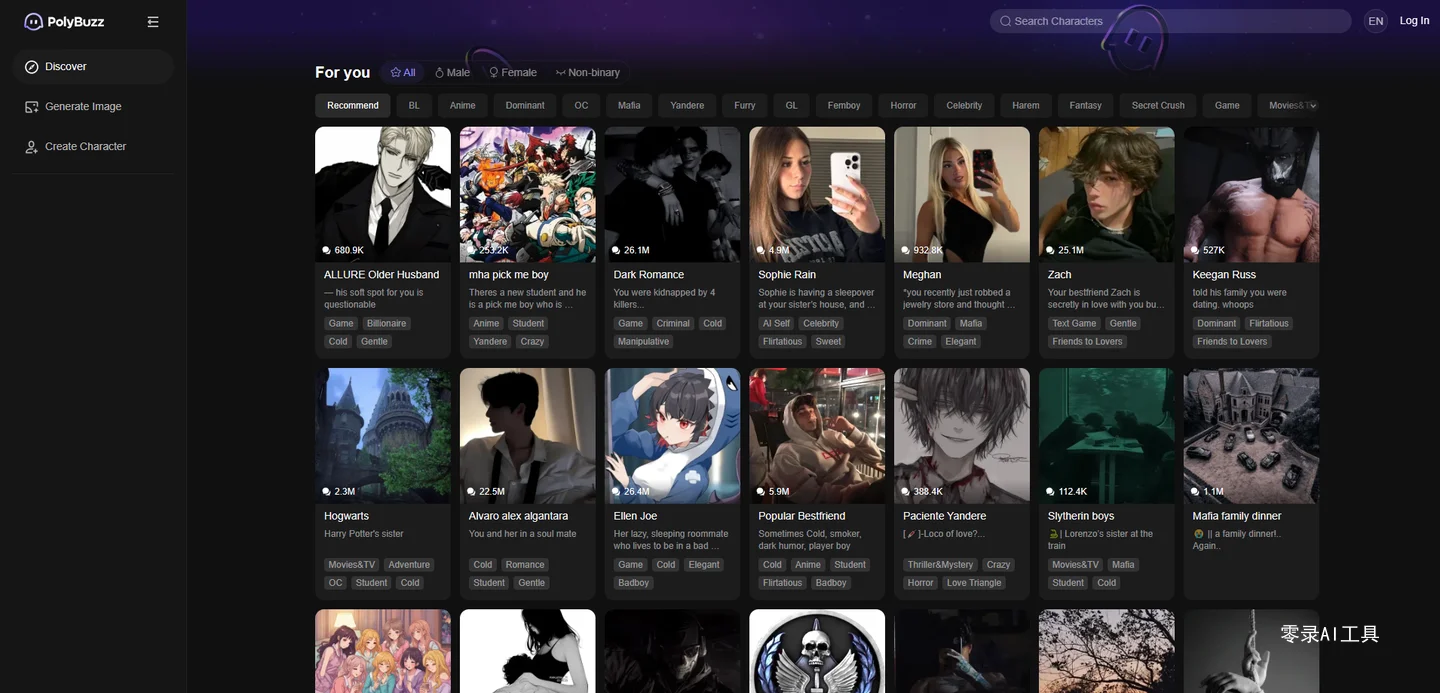Screen dimensions: 1440x693
Task: Open the Ellen Joe character thumbnail
Action: tap(672, 435)
